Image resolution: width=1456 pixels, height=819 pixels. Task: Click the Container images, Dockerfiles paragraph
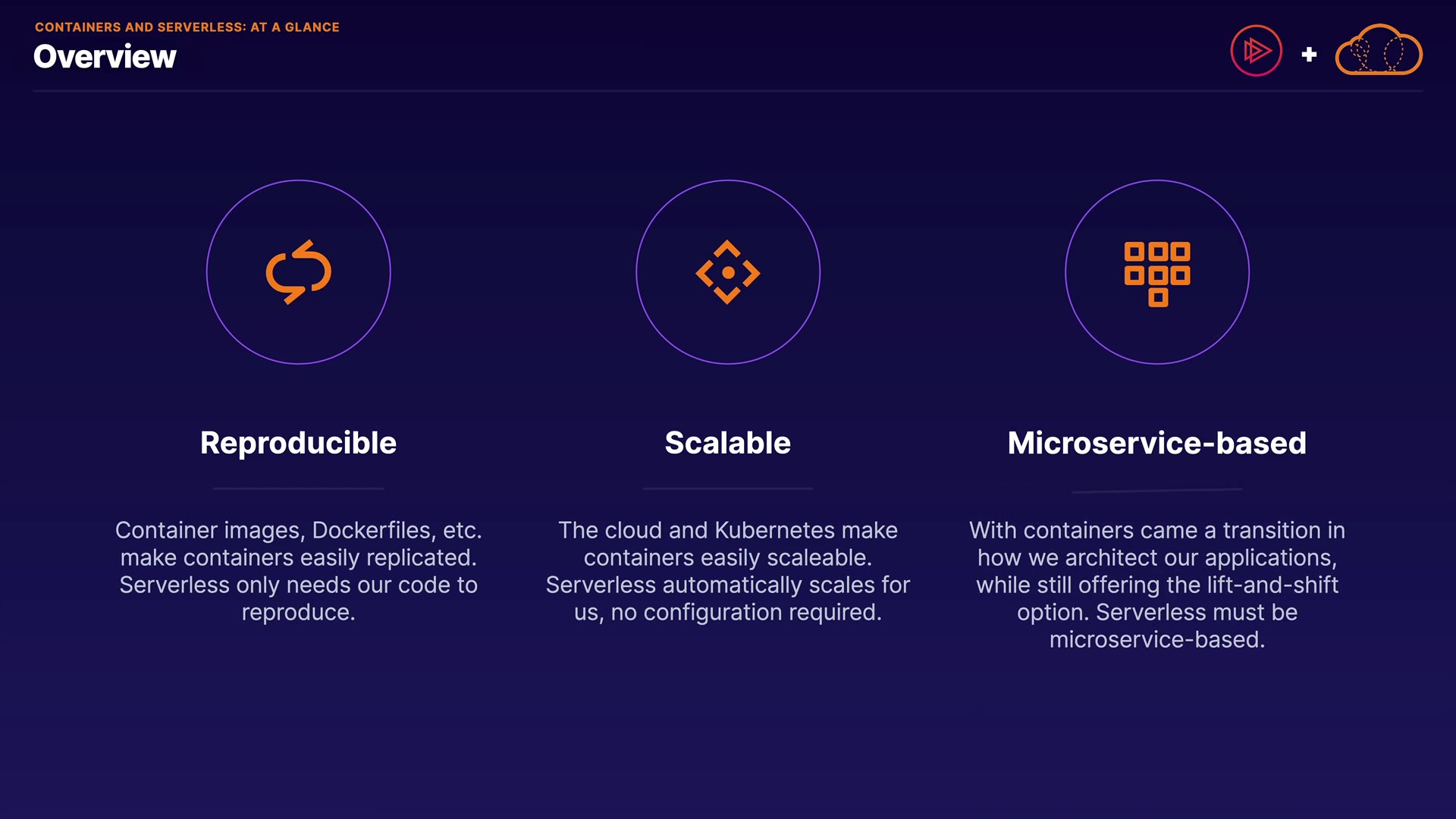tap(298, 570)
